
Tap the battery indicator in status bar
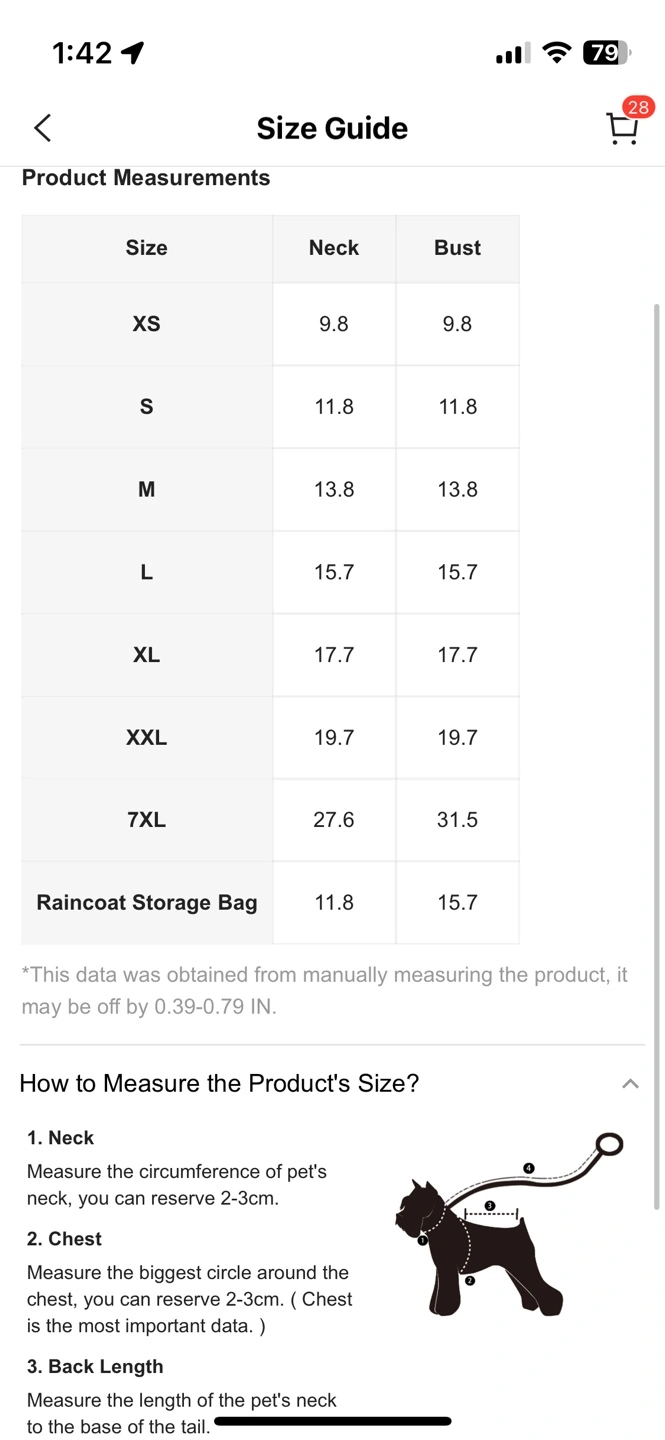click(607, 53)
